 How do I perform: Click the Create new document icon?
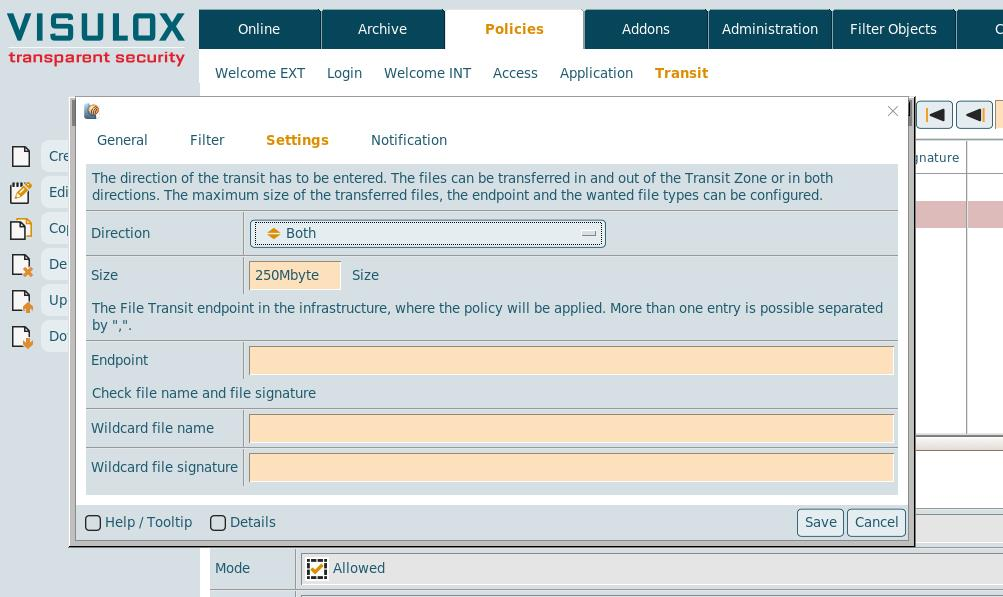pyautogui.click(x=21, y=156)
